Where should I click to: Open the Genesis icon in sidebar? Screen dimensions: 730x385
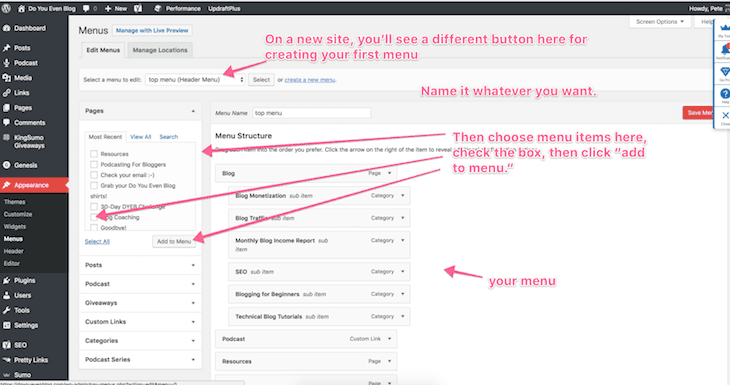point(7,165)
